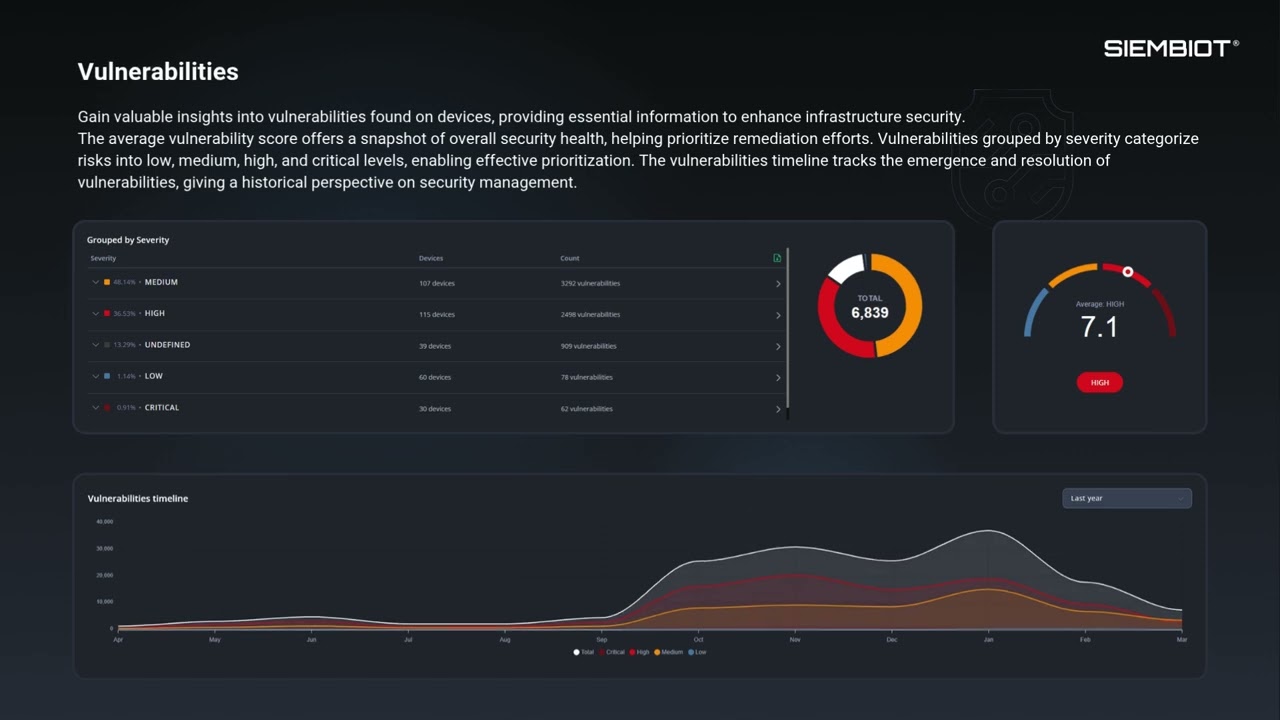Click the 107 devices cell
1280x720 pixels.
click(437, 283)
